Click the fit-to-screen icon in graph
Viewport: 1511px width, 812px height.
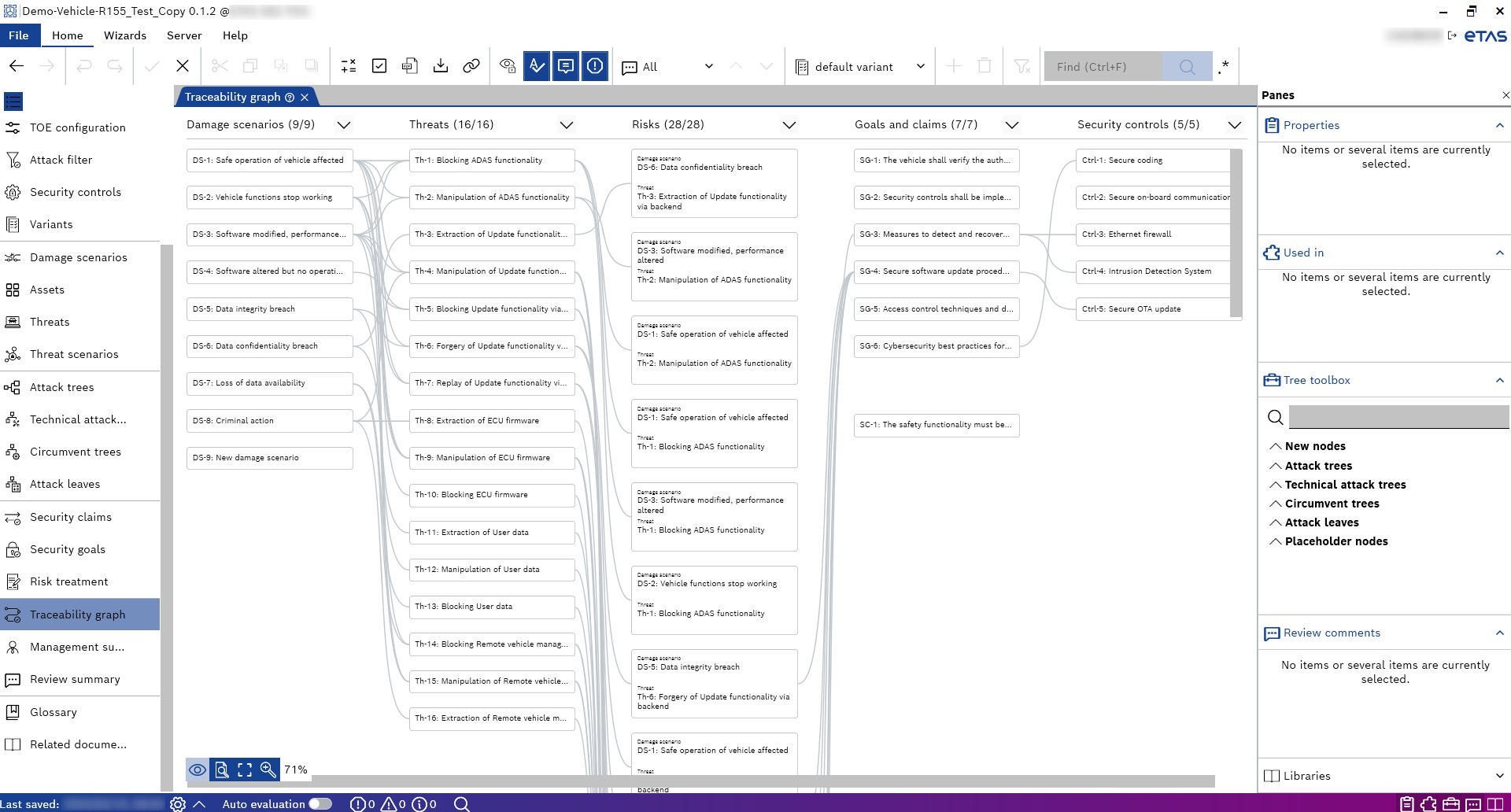pyautogui.click(x=245, y=770)
